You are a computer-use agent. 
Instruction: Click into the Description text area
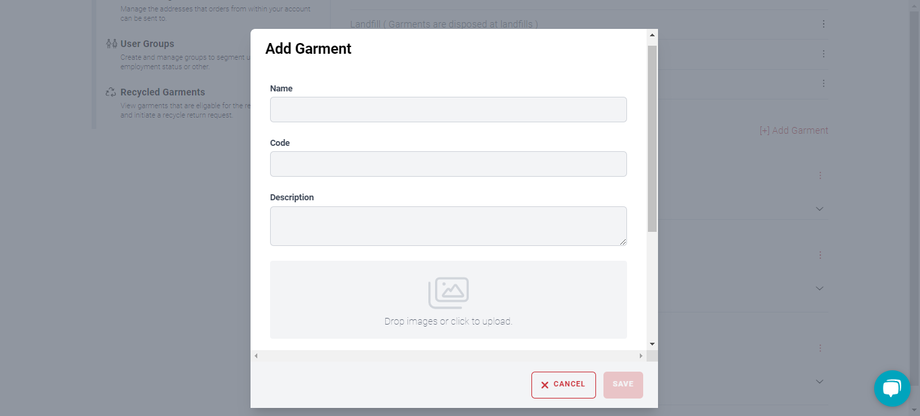coord(448,226)
